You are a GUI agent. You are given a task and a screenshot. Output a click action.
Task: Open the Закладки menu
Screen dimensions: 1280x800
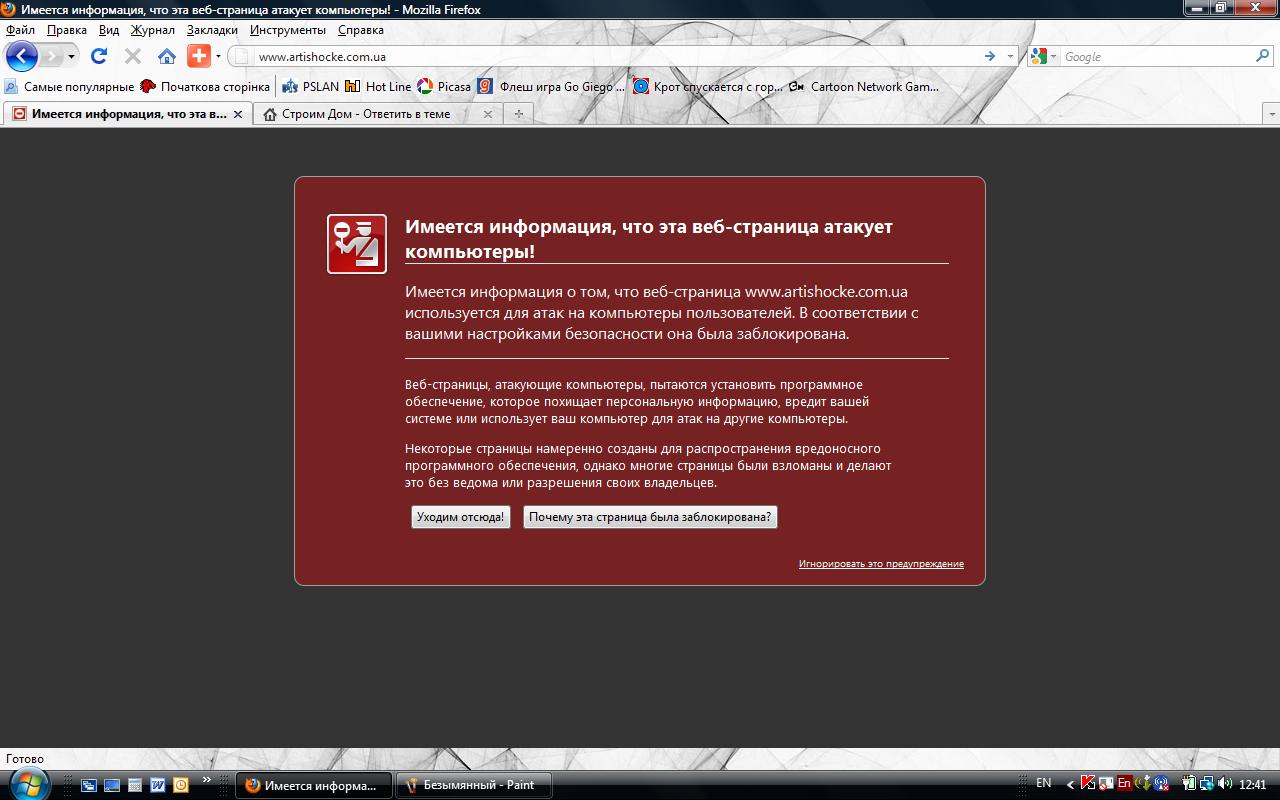pyautogui.click(x=212, y=30)
